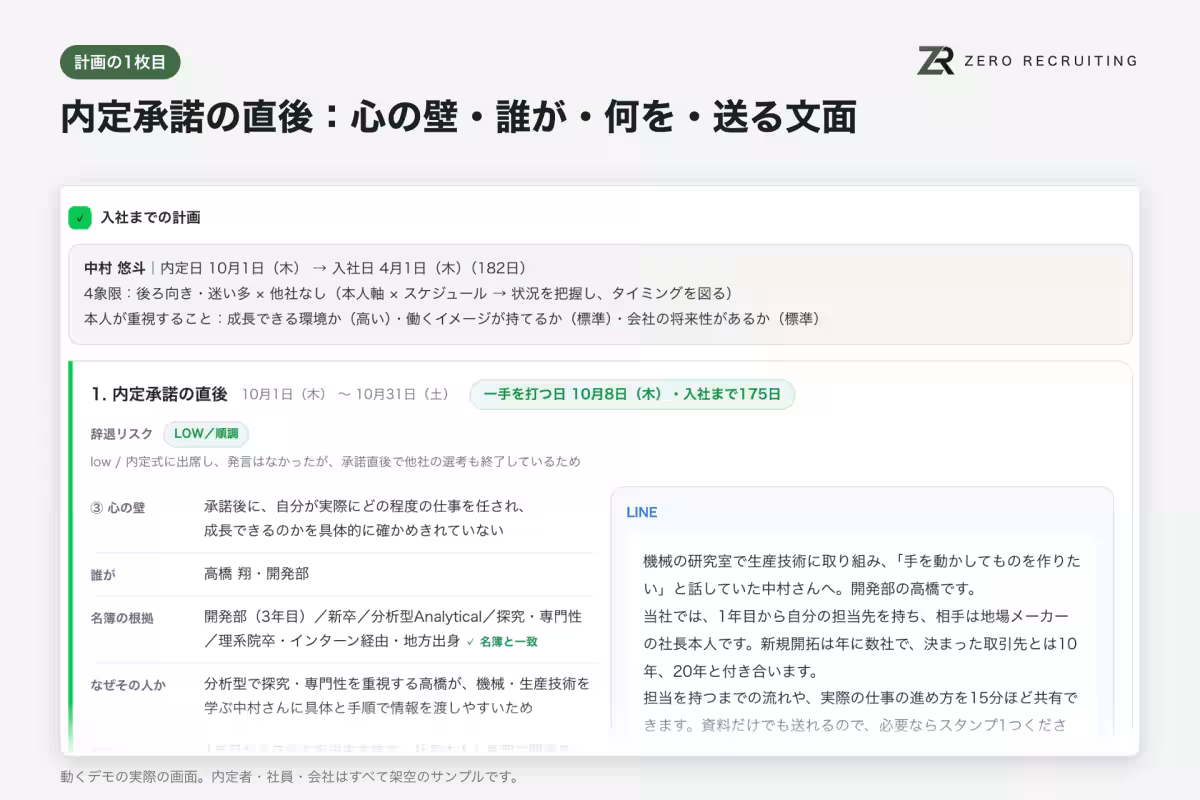Click the ③ 心の壁 row label

pos(117,507)
